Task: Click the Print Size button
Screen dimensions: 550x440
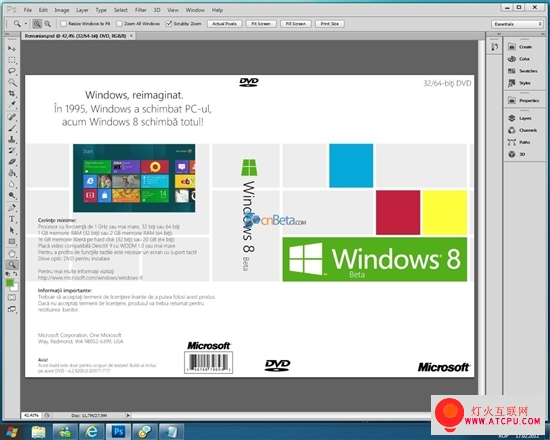Action: click(x=330, y=24)
